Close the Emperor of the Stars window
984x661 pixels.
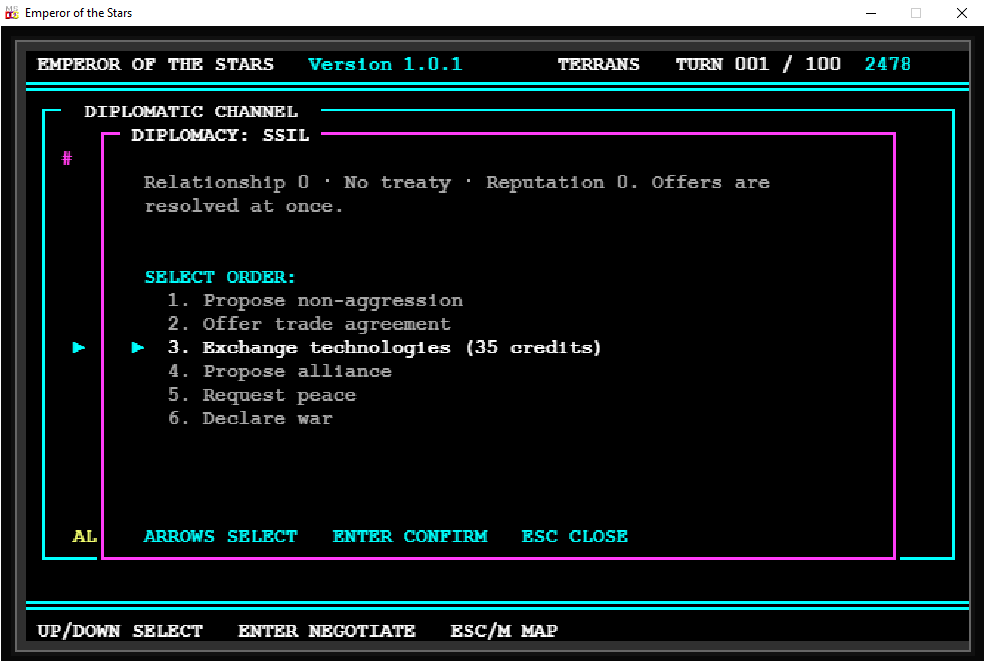coord(961,13)
